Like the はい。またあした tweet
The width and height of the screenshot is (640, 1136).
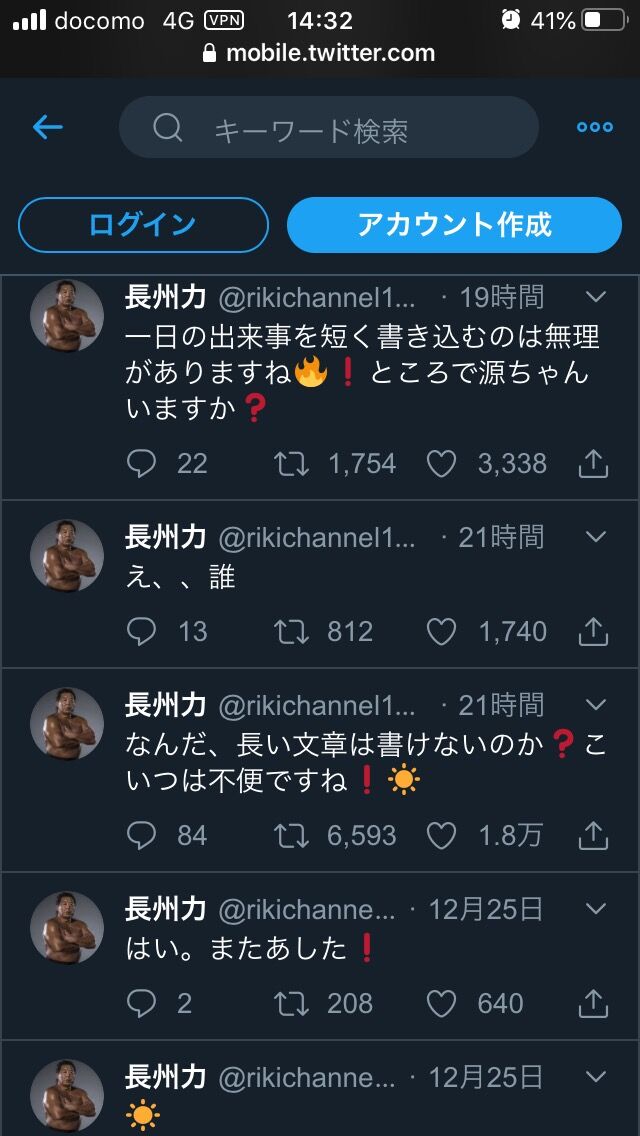point(441,1003)
